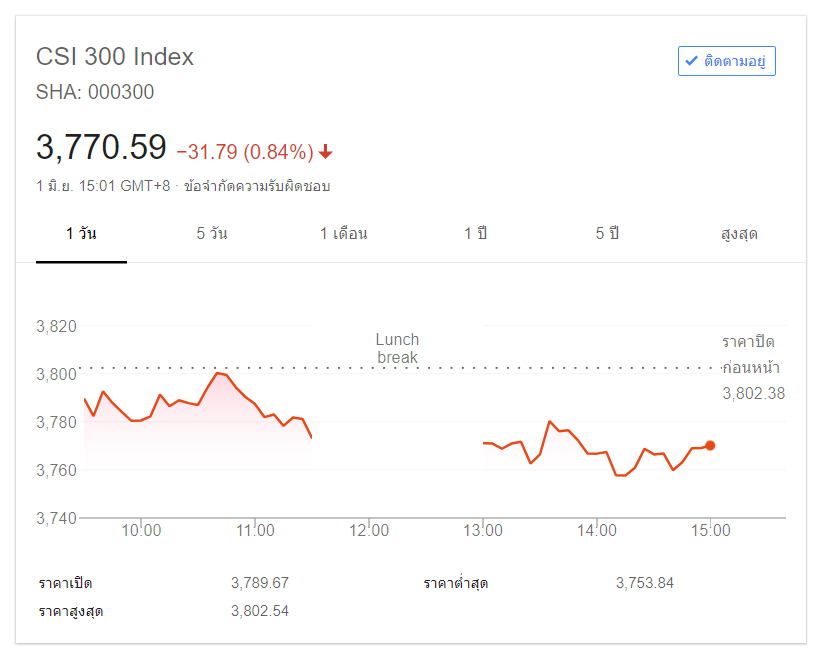The image size is (820, 653).
Task: Toggle the following (ติดตามอยู่) button
Action: tap(727, 61)
